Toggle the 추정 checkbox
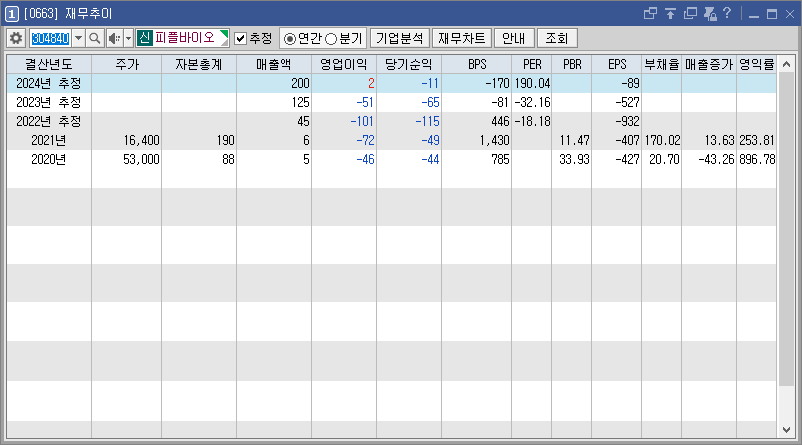 tap(240, 38)
